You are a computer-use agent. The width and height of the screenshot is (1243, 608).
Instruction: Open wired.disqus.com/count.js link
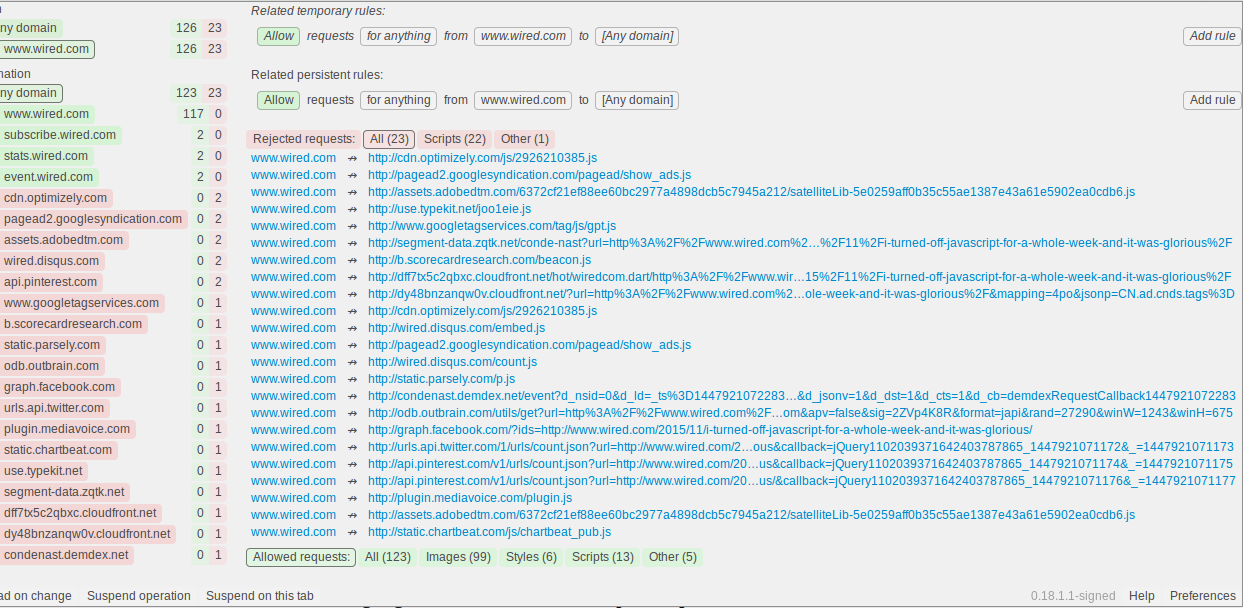(452, 362)
